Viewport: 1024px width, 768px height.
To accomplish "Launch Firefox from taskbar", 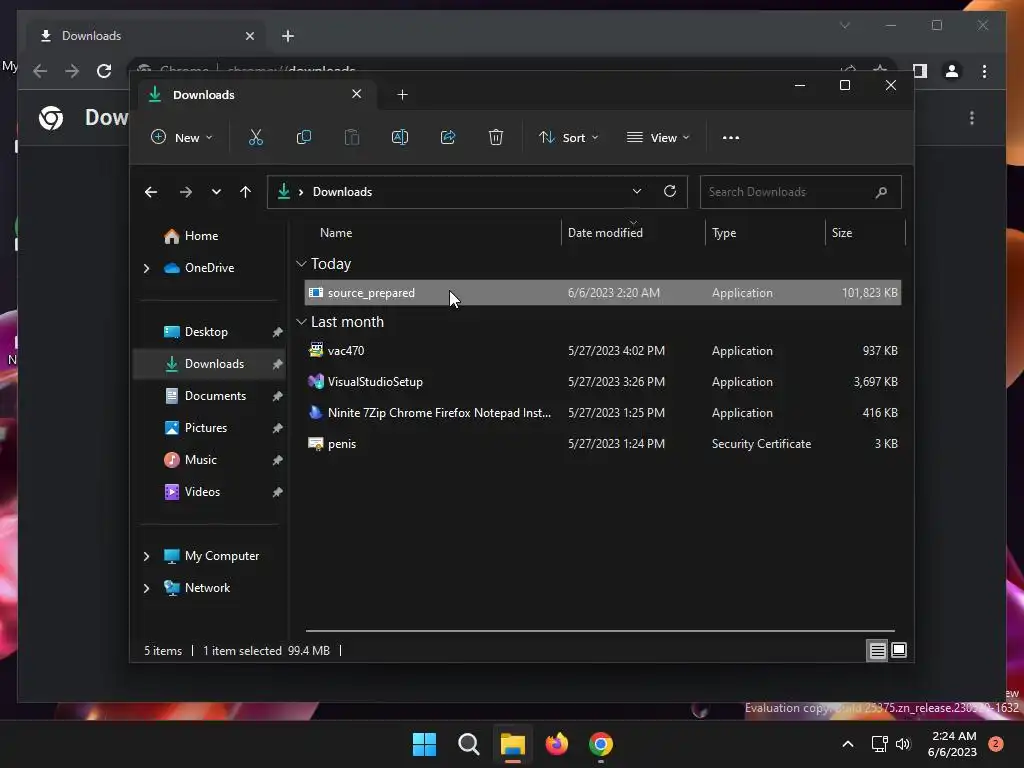I will [x=556, y=744].
